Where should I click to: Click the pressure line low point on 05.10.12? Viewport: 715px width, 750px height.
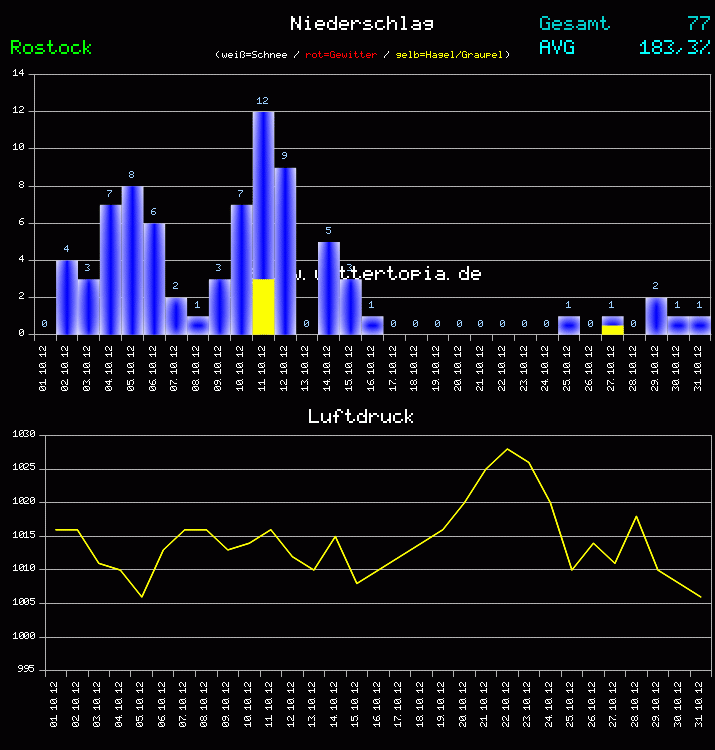coord(142,597)
